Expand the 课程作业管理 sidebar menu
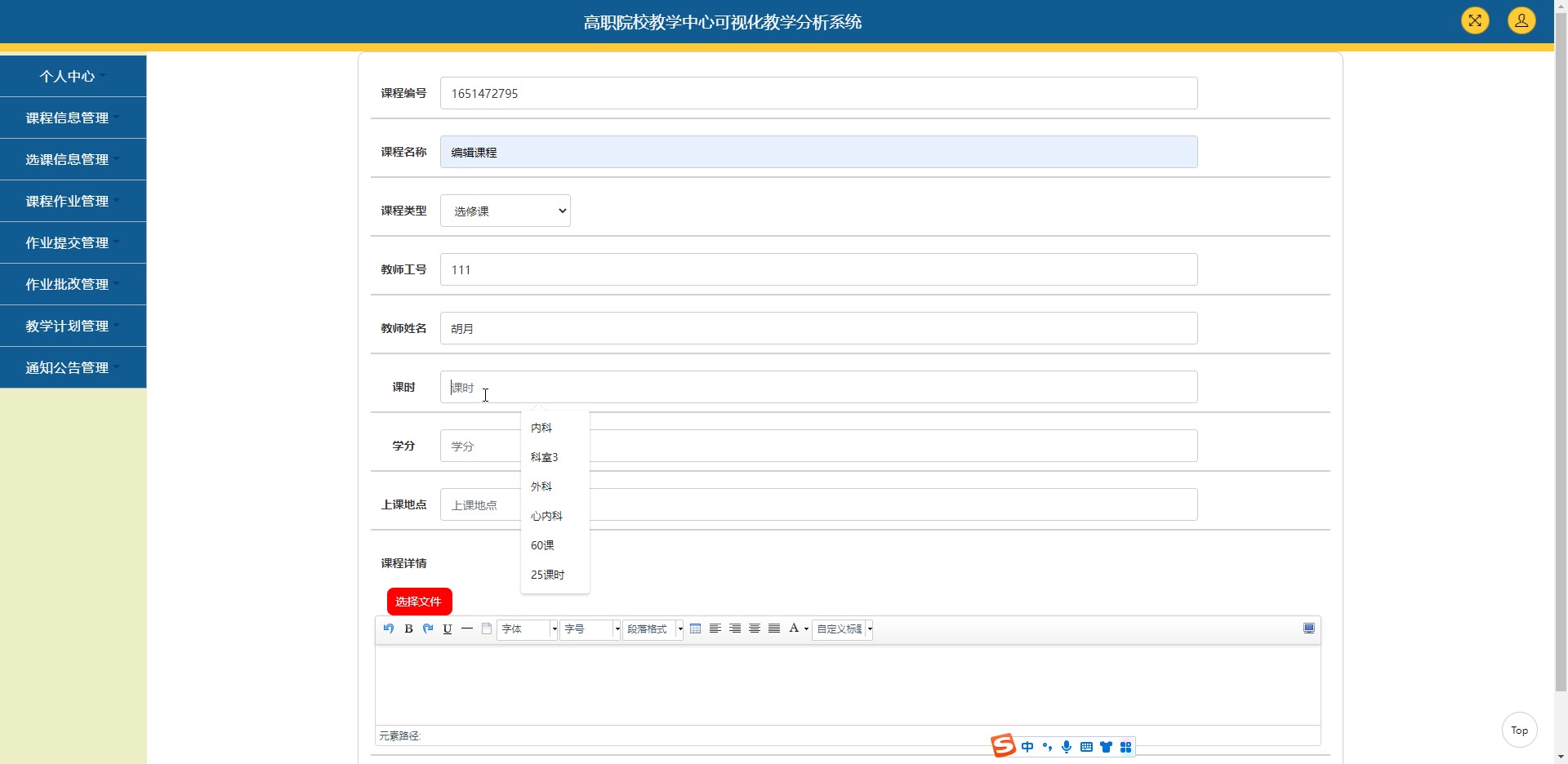 [73, 201]
